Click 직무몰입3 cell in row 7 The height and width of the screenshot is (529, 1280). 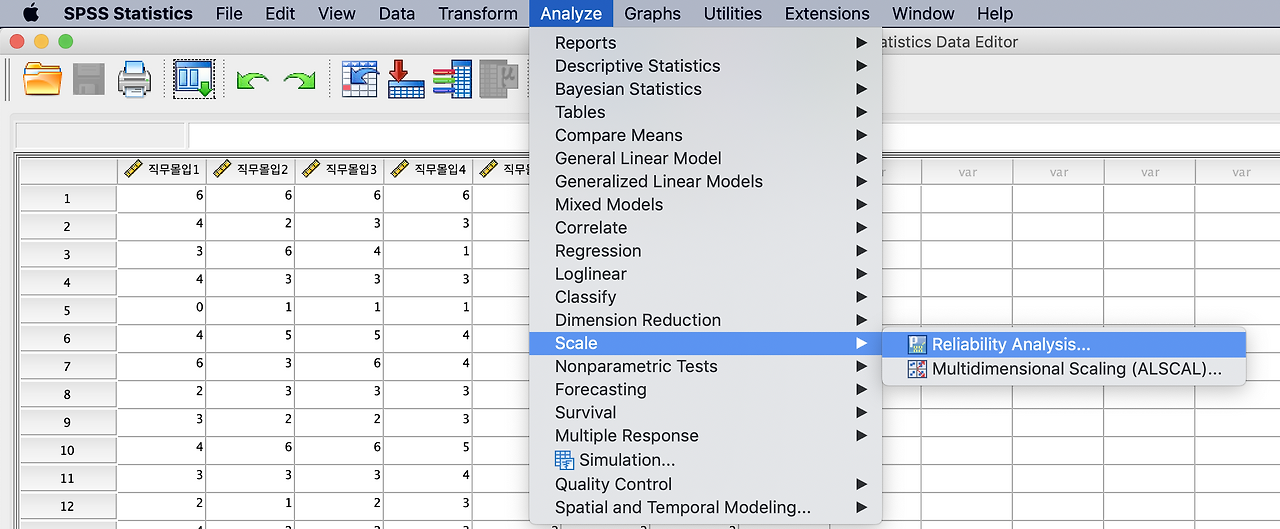pyautogui.click(x=339, y=365)
